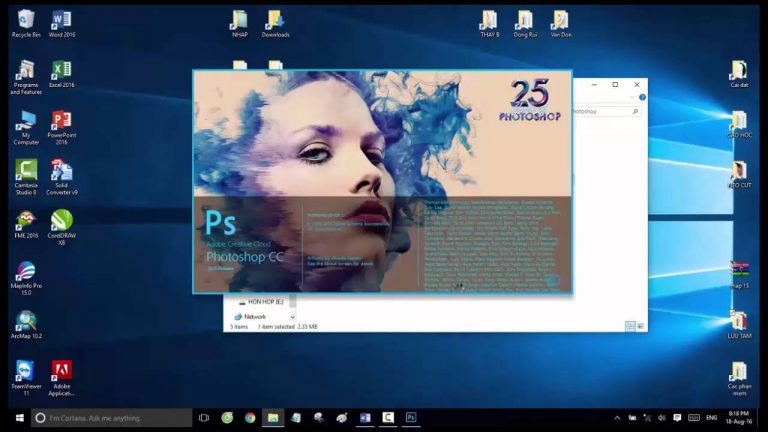The height and width of the screenshot is (432, 768).
Task: Expand the Explorer navigation pane dropdown arrow
Action: [292, 317]
